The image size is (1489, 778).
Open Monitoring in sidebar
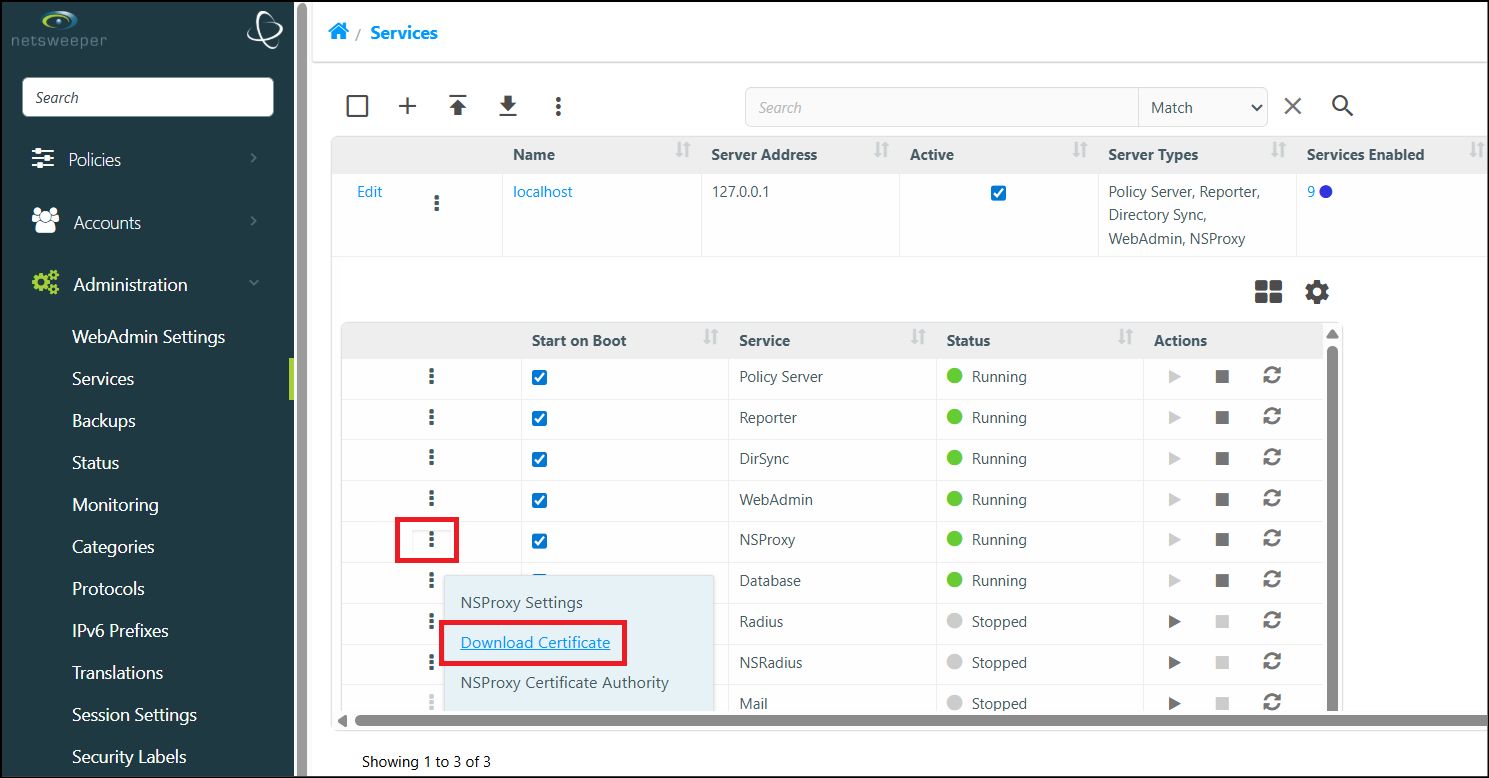click(x=115, y=504)
